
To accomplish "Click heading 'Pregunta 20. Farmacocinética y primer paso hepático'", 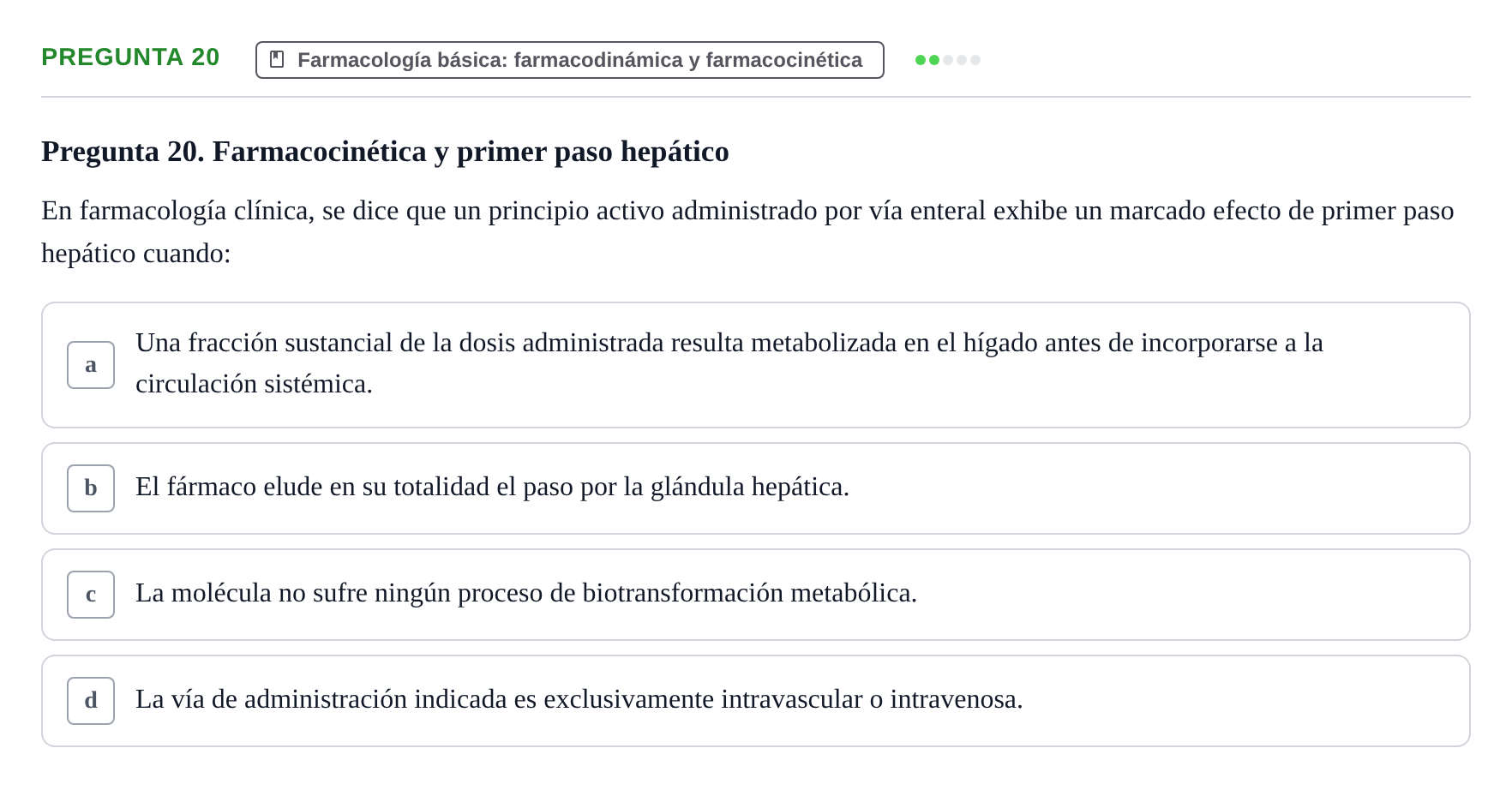I will 385,152.
